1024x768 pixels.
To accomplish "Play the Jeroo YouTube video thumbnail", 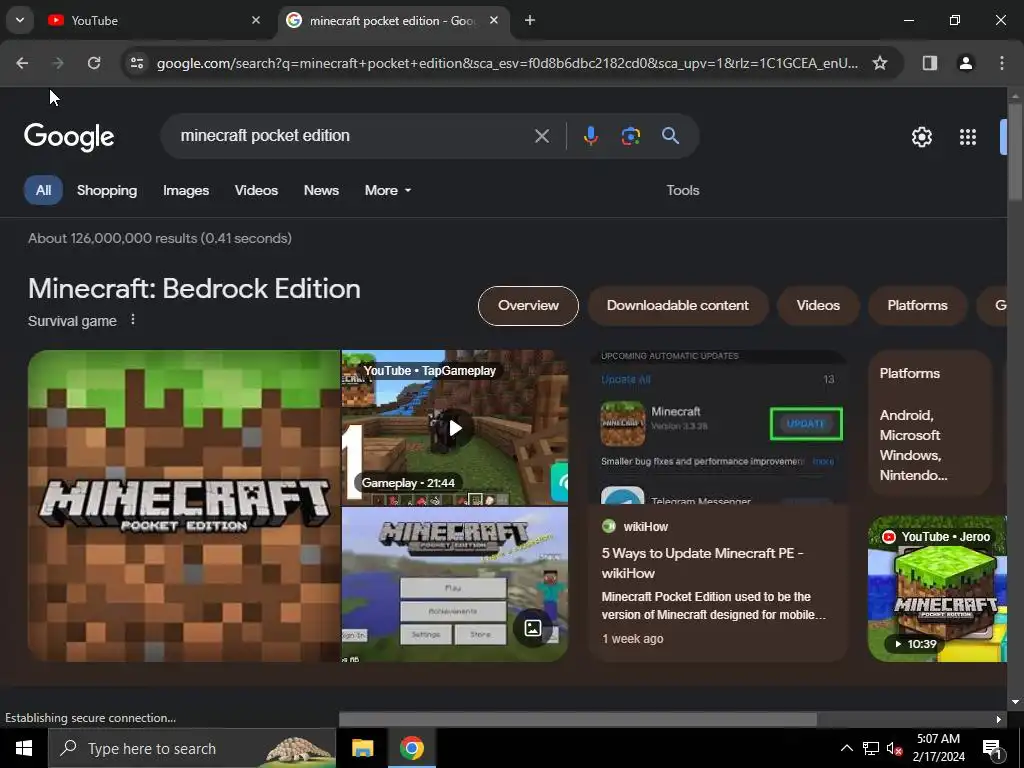I will 937,589.
